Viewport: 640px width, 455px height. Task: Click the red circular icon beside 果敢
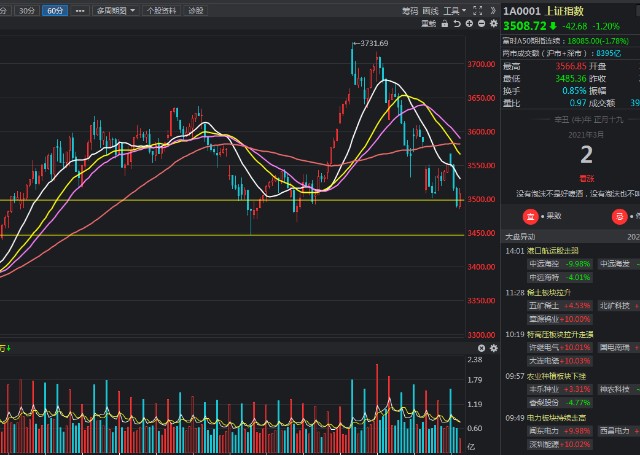tap(530, 215)
